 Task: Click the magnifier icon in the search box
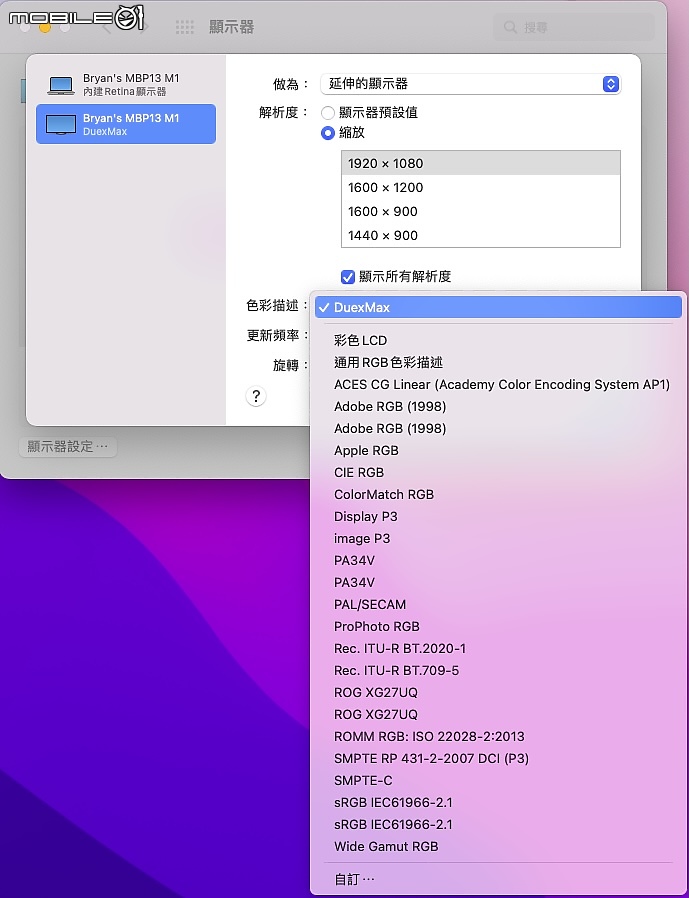[x=510, y=27]
